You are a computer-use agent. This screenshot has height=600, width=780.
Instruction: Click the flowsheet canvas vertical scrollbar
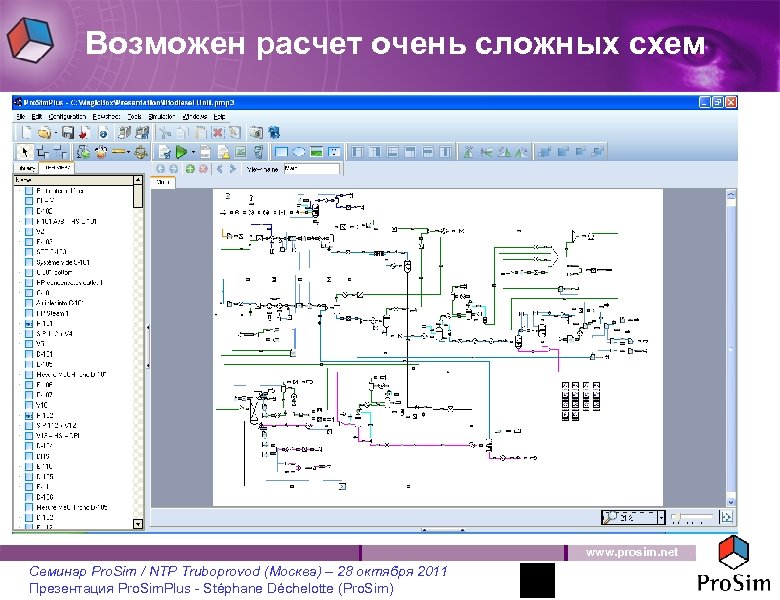tap(731, 348)
